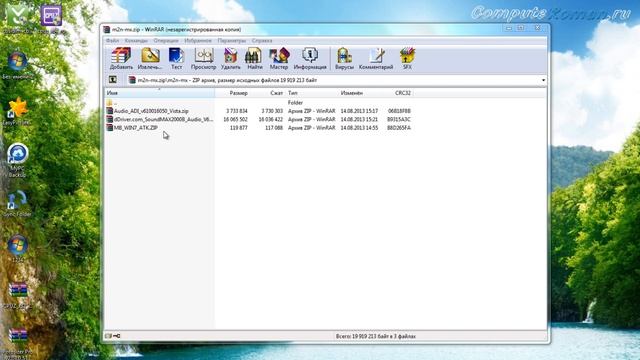Viewport: 640px width, 360px height.
Task: Select the dDriver.com_SoundMAX2000B archive icon
Action: click(x=109, y=119)
